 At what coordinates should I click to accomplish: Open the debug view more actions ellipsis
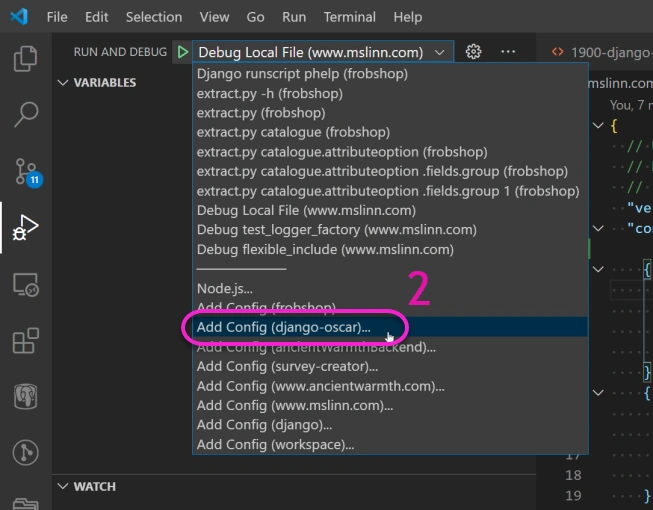[508, 52]
